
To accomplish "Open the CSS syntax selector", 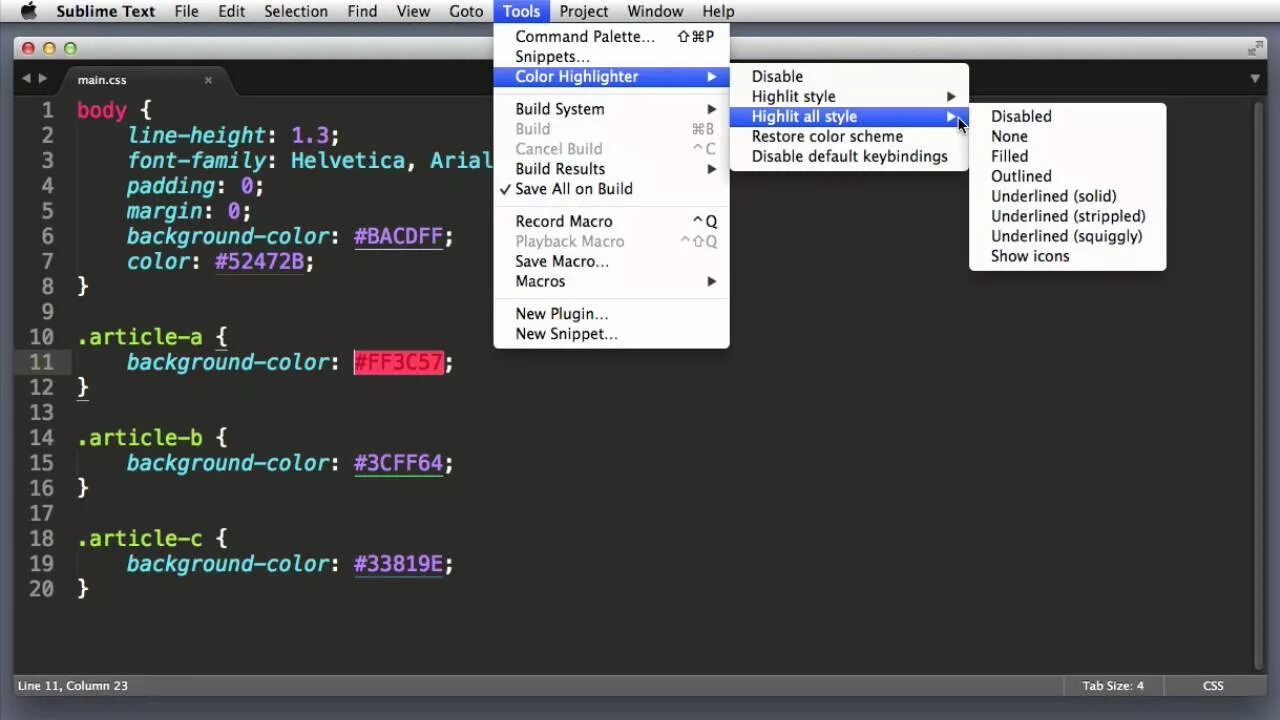I will pyautogui.click(x=1213, y=686).
